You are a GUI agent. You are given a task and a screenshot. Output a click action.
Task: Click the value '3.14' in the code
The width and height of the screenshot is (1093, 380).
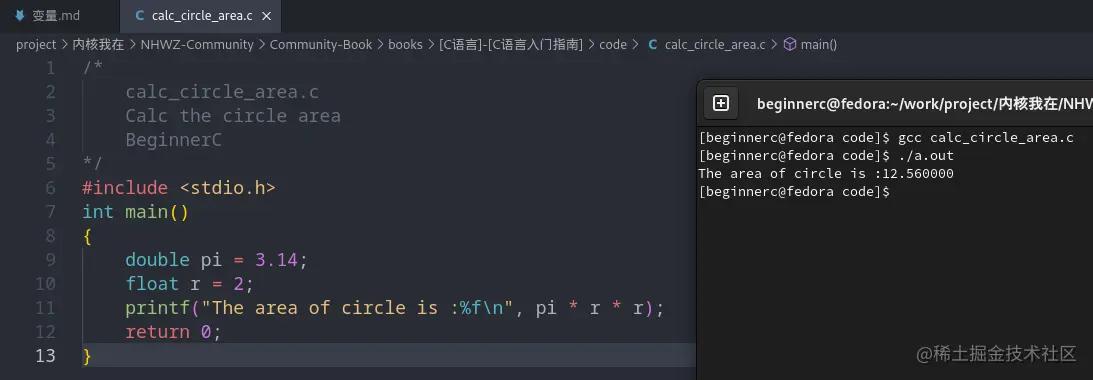(x=276, y=259)
